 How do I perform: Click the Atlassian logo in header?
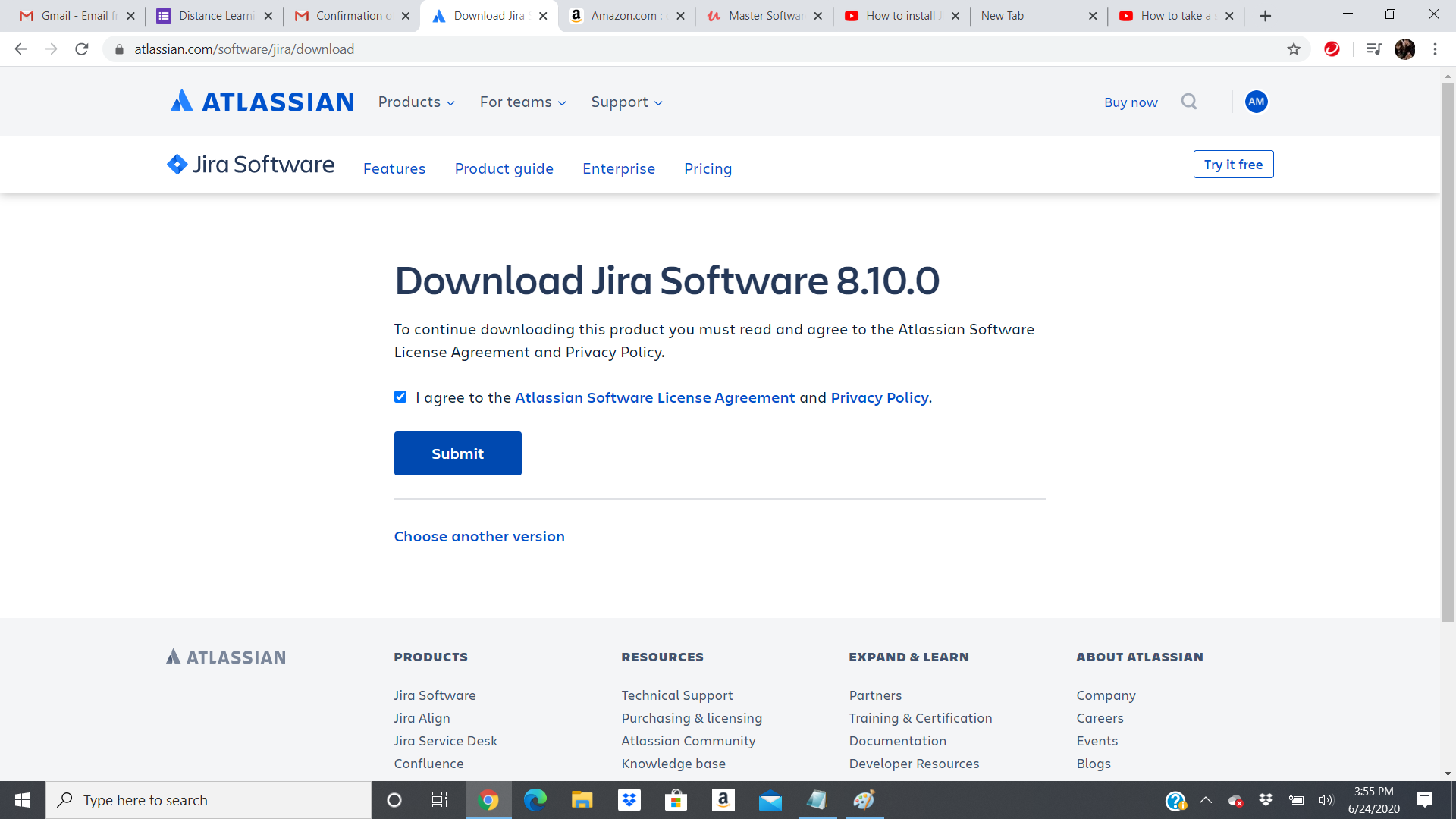[x=262, y=102]
